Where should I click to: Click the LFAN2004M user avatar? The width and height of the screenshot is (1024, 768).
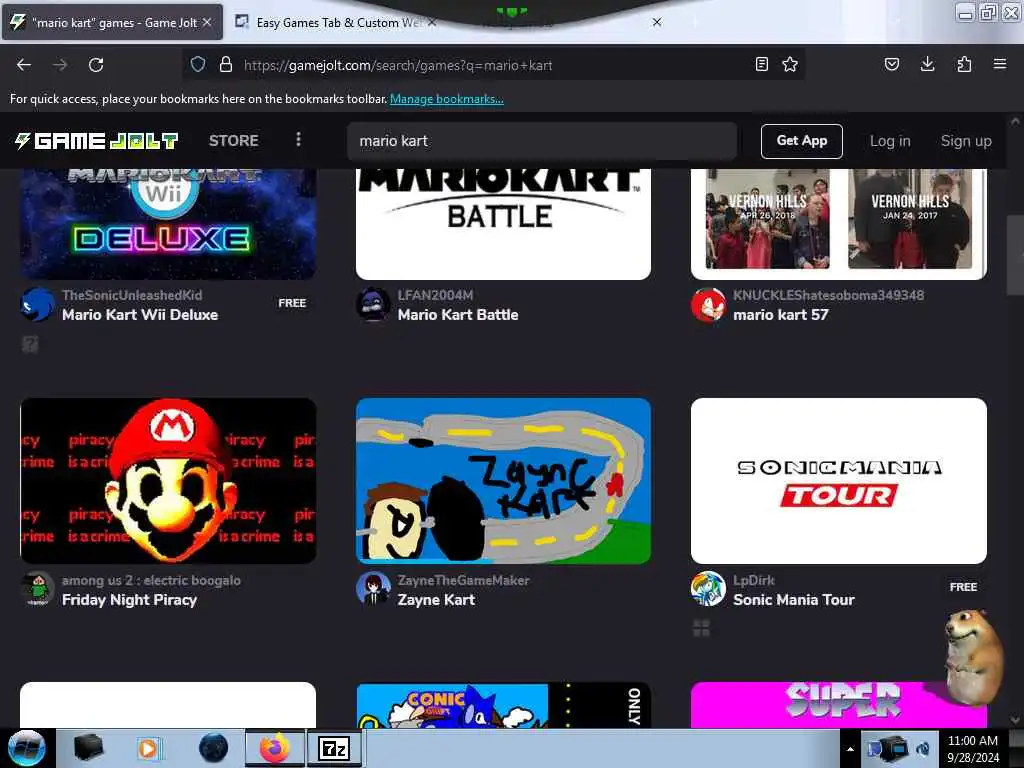pos(373,305)
